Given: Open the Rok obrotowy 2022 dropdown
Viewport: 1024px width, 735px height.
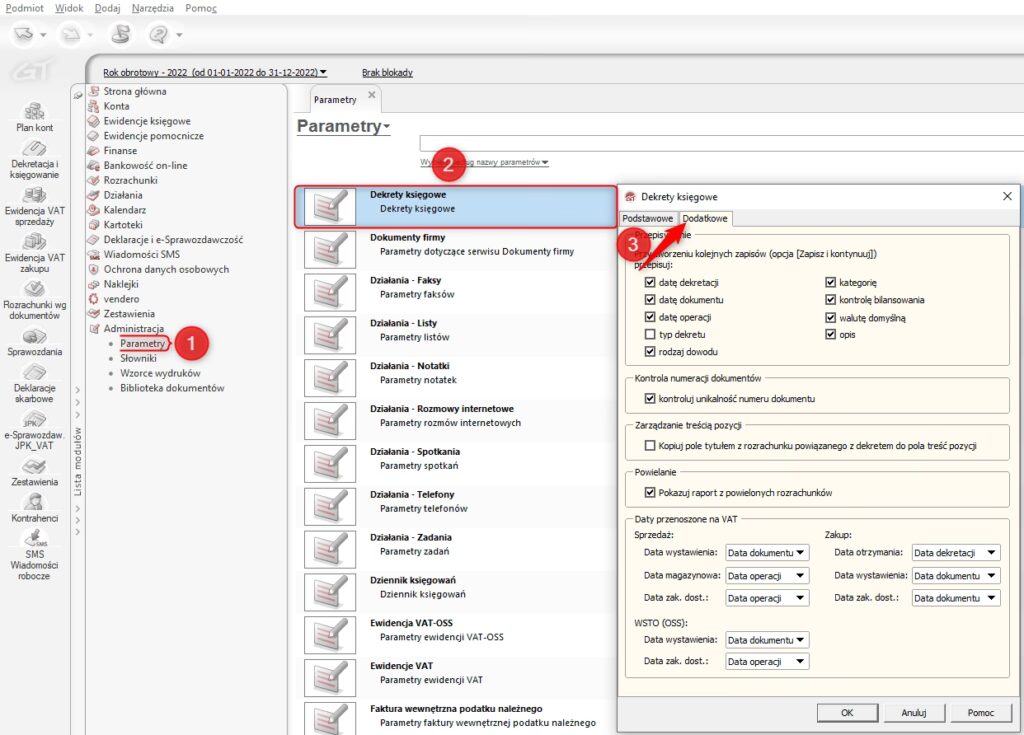Looking at the screenshot, I should pos(215,72).
